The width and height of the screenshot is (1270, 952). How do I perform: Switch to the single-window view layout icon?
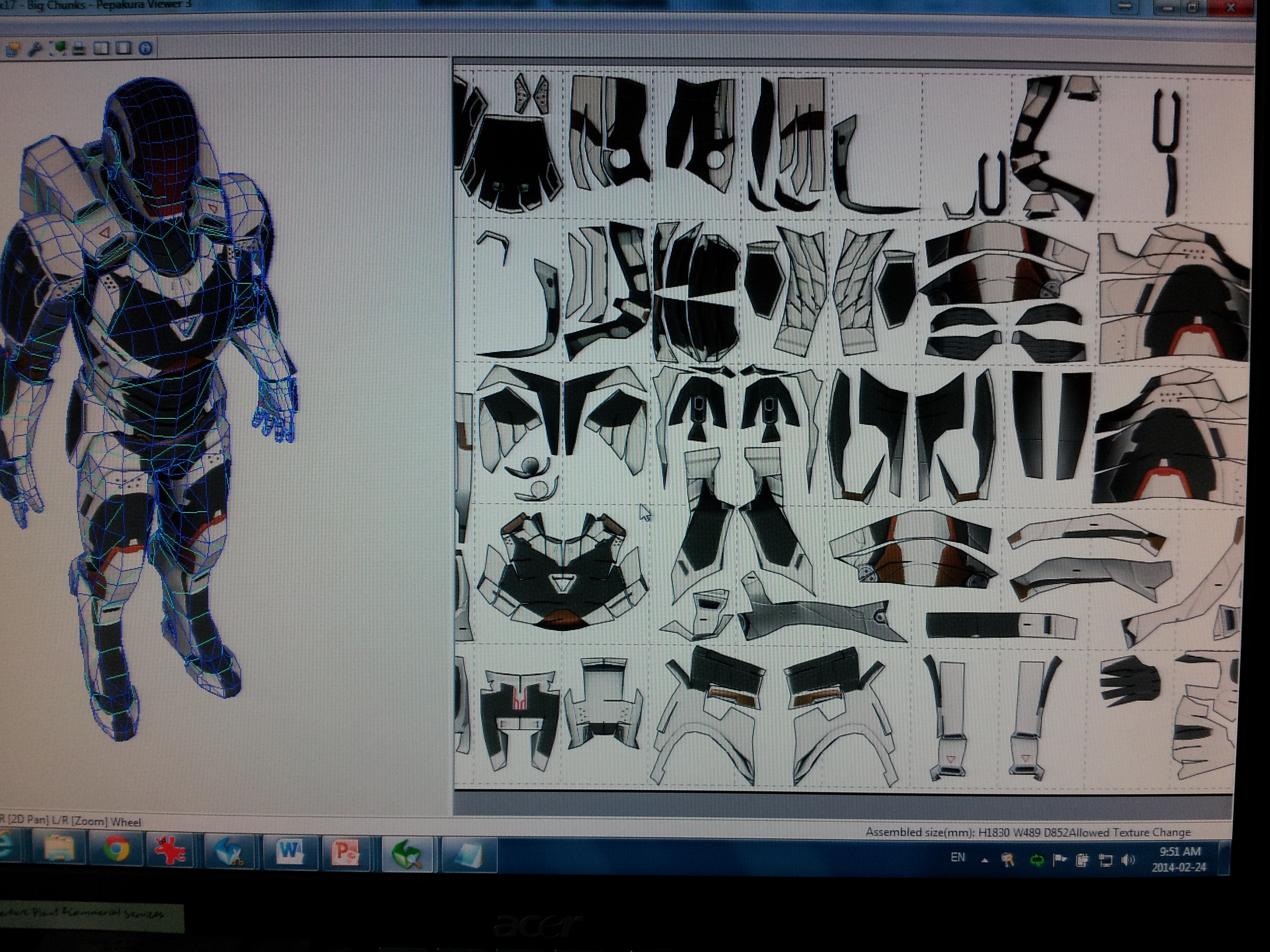tap(123, 48)
